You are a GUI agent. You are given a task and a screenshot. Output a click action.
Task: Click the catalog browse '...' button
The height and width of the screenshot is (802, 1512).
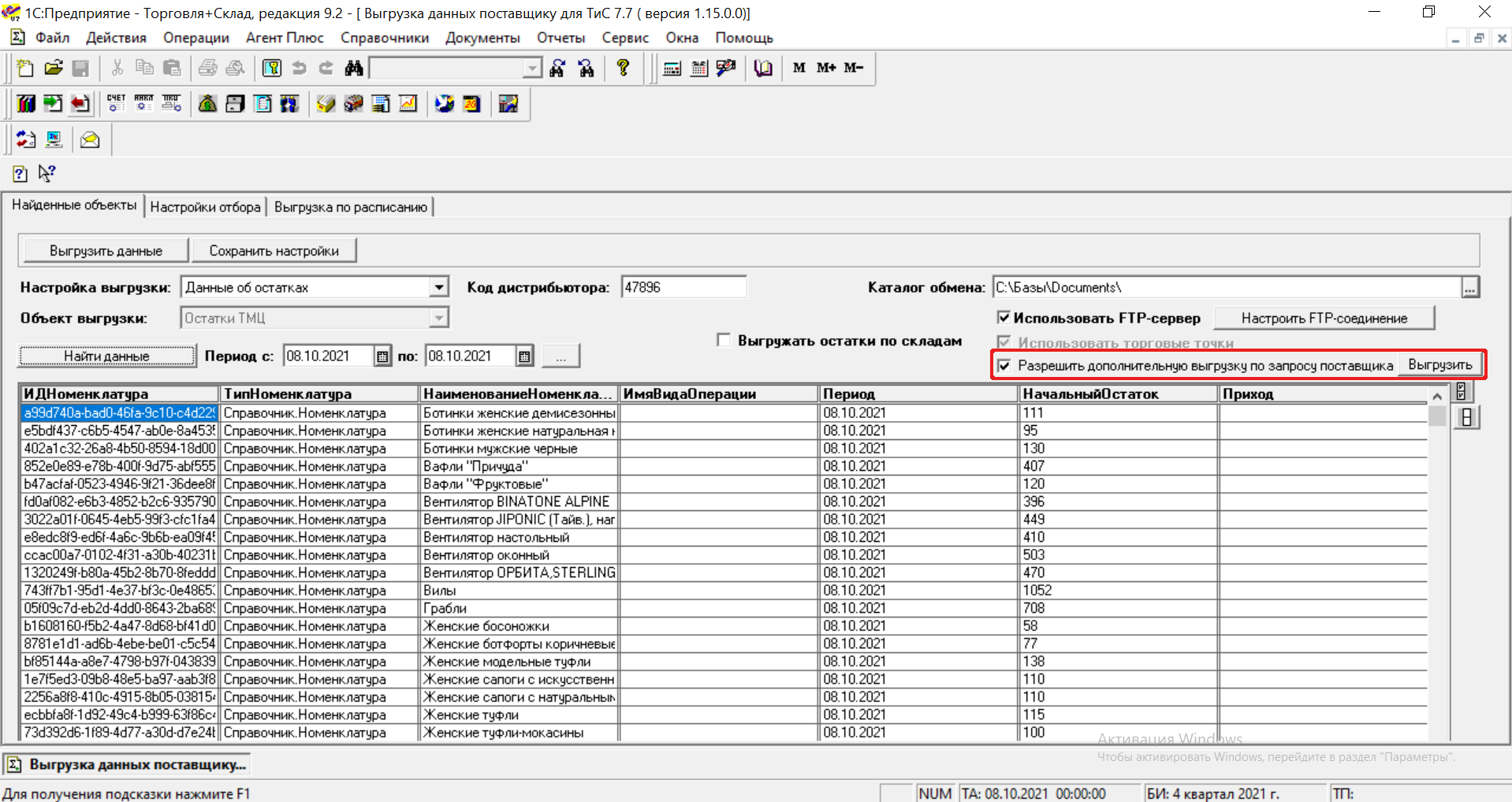click(1469, 289)
